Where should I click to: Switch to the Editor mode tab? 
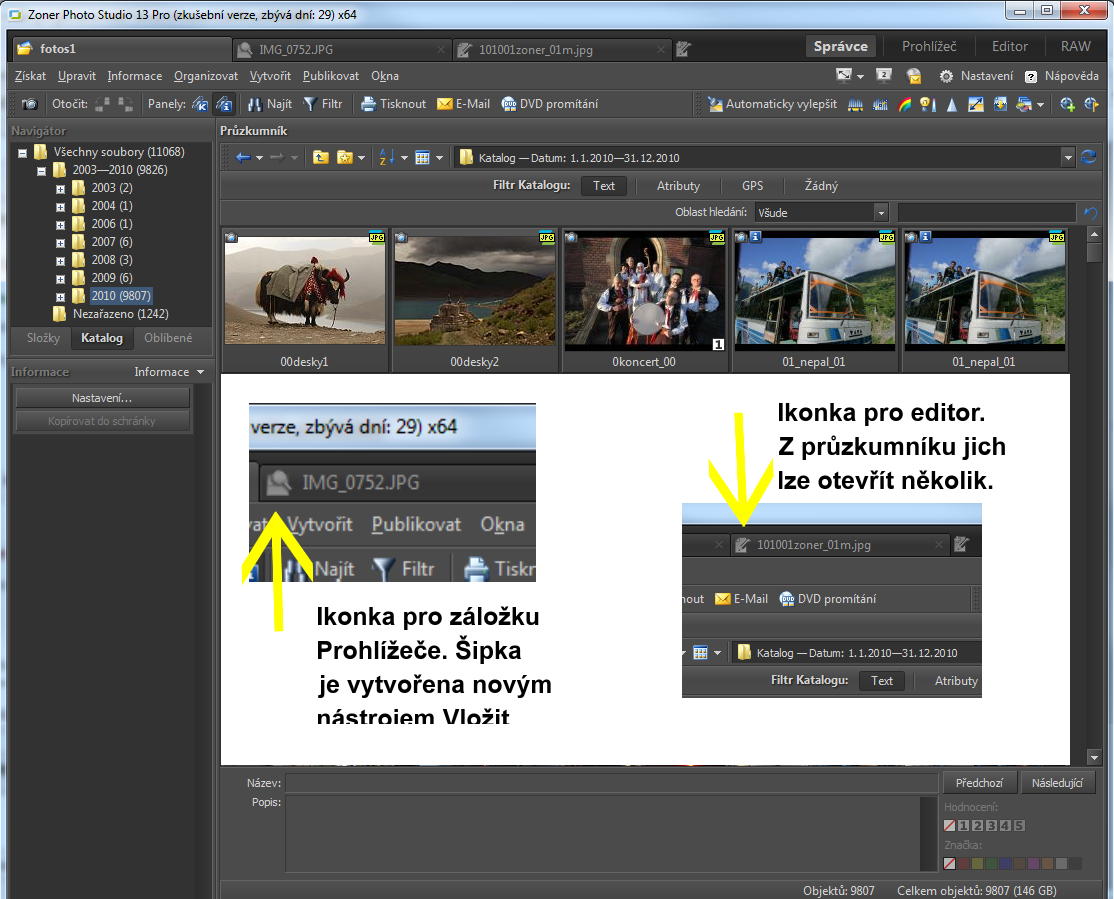(1009, 46)
